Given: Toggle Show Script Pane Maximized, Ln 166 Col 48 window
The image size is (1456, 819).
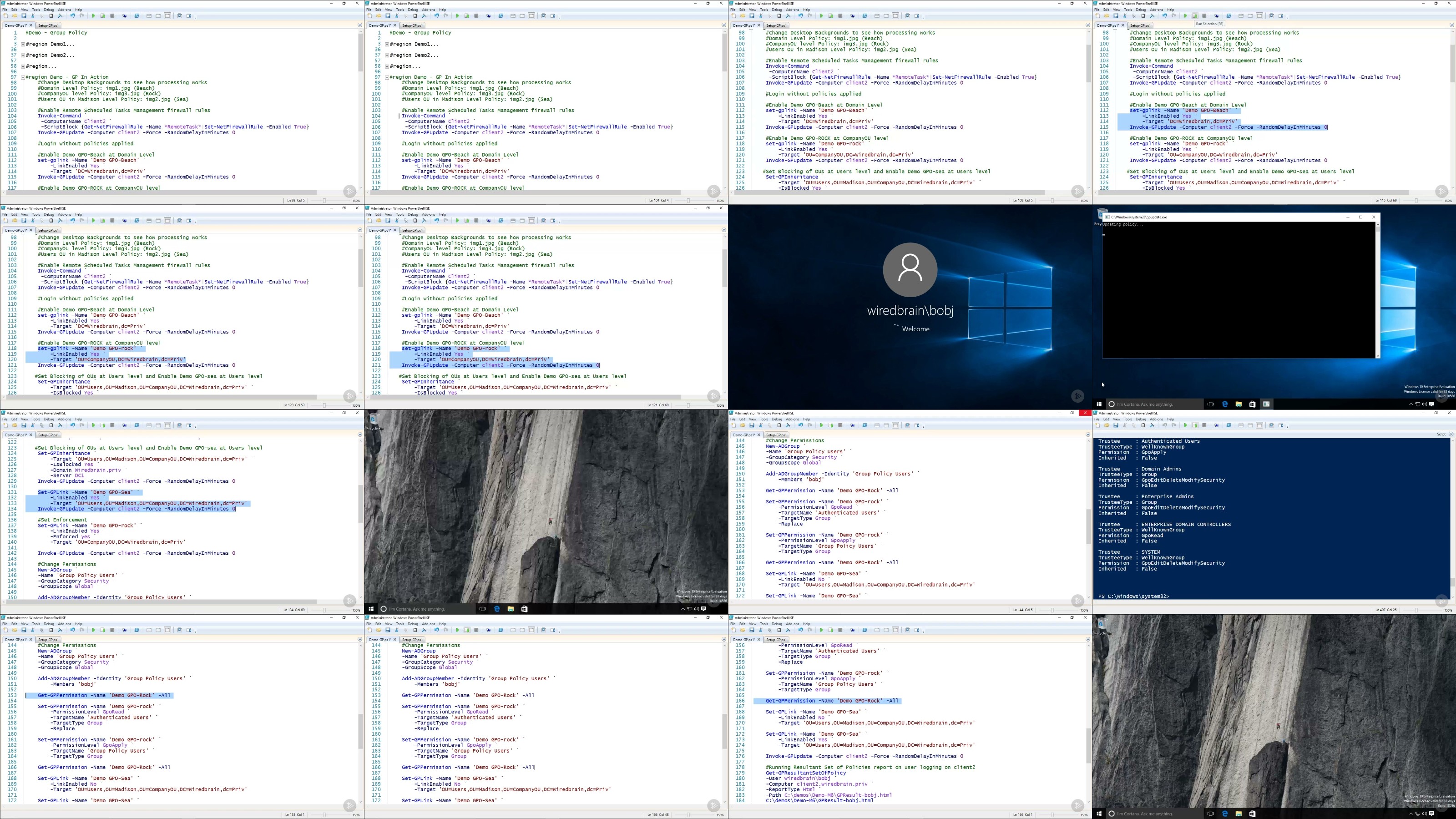Looking at the screenshot, I should (532, 630).
